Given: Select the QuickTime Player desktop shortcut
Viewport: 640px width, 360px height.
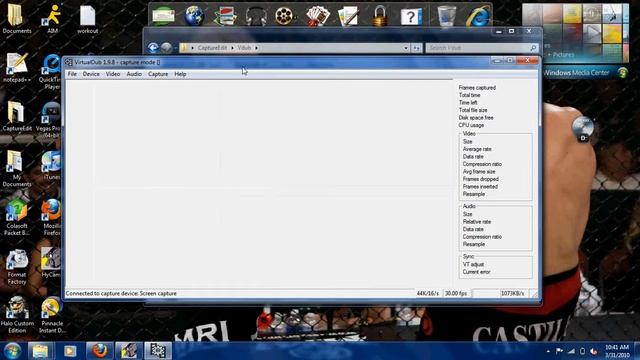Looking at the screenshot, I should pyautogui.click(x=51, y=71).
